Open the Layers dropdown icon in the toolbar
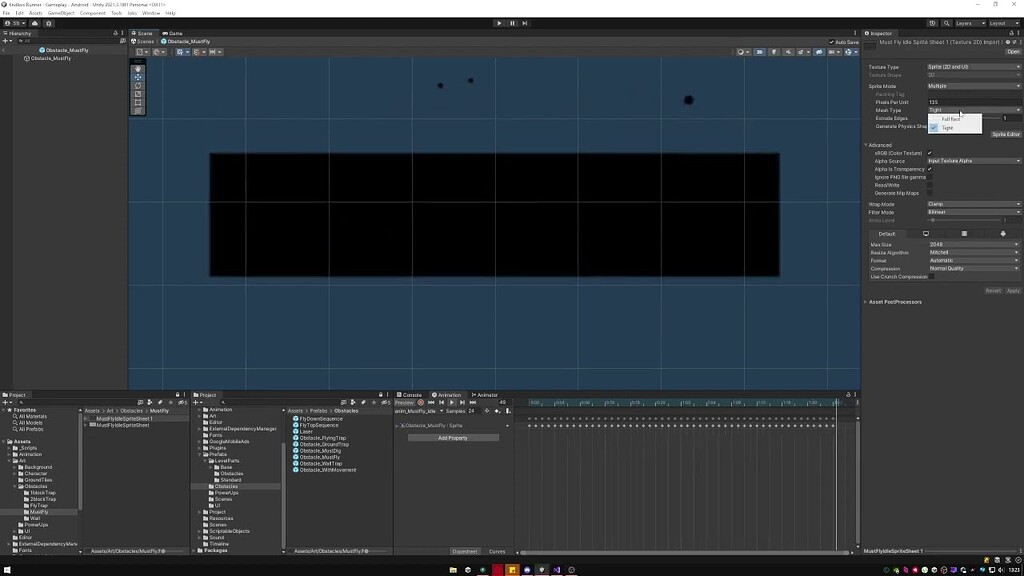 point(972,22)
